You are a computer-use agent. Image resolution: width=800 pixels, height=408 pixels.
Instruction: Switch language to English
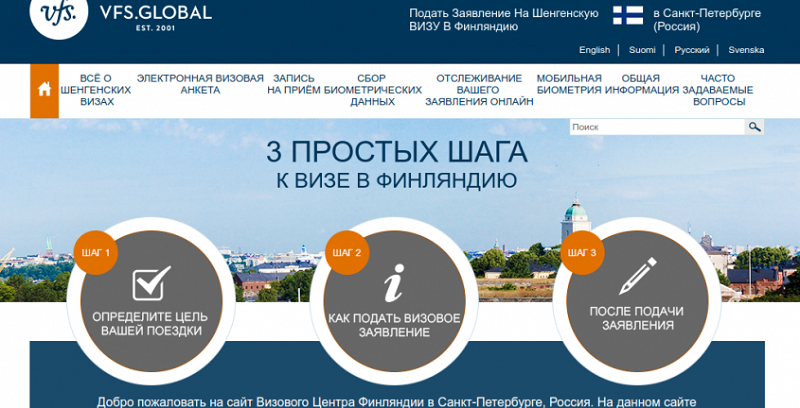coord(594,50)
